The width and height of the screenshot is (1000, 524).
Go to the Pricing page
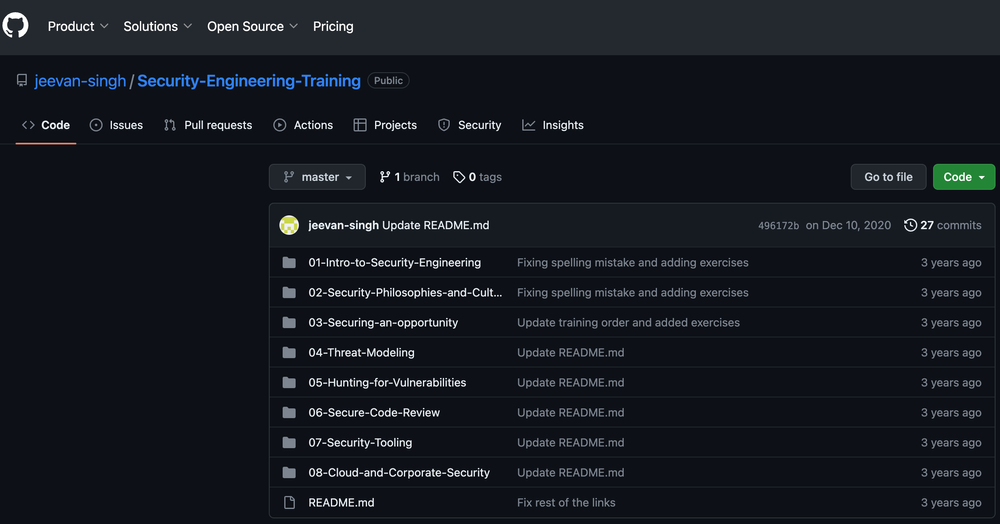coord(333,26)
